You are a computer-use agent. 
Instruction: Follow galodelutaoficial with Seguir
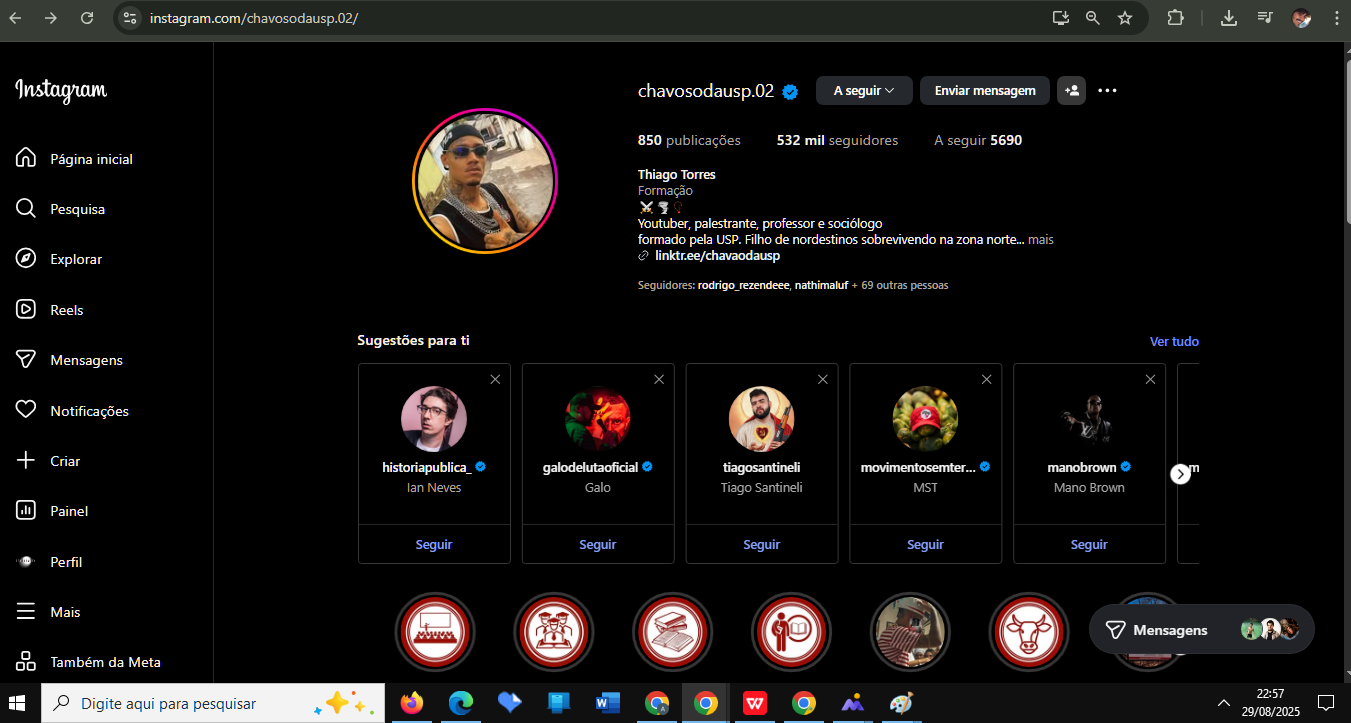tap(598, 545)
